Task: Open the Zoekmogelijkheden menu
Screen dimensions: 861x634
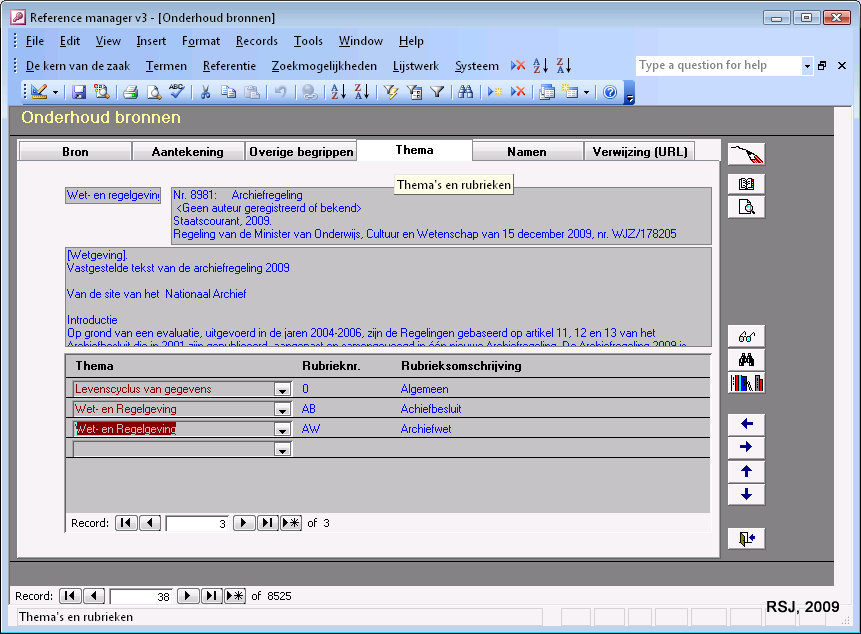Action: 324,66
